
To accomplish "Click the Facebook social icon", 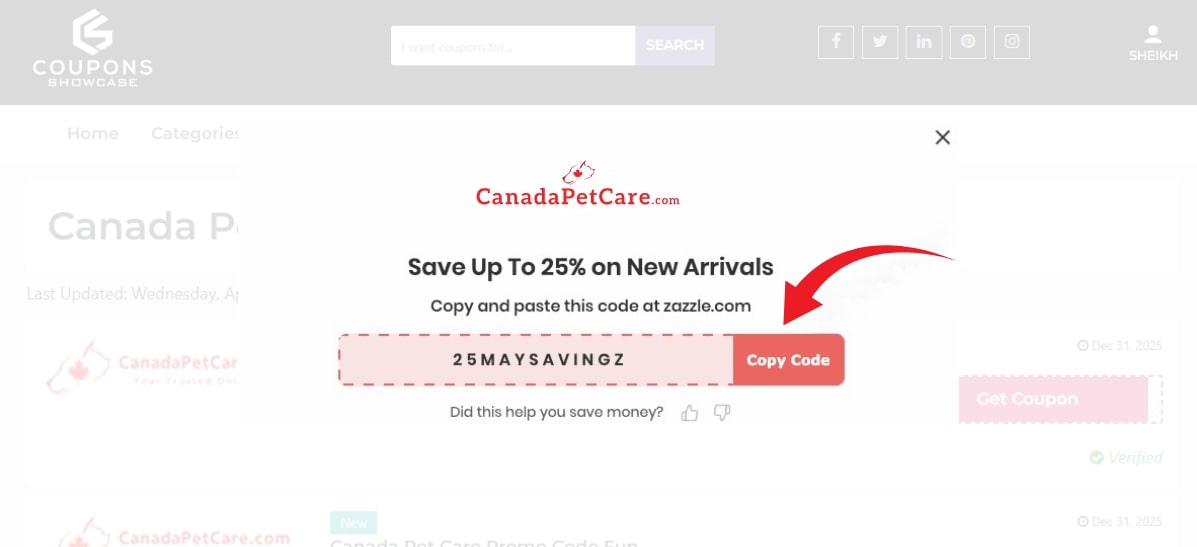I will (x=836, y=42).
